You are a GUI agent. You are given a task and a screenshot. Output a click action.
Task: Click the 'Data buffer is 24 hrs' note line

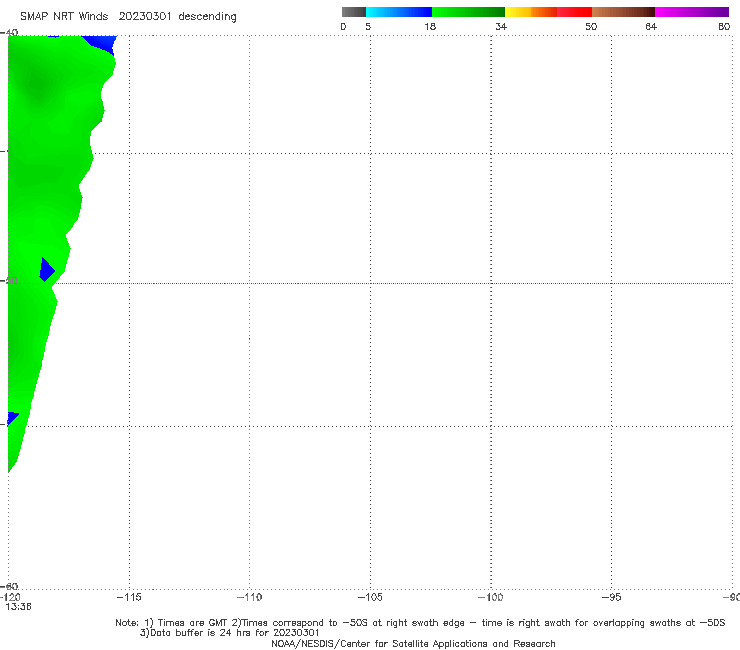tap(229, 633)
